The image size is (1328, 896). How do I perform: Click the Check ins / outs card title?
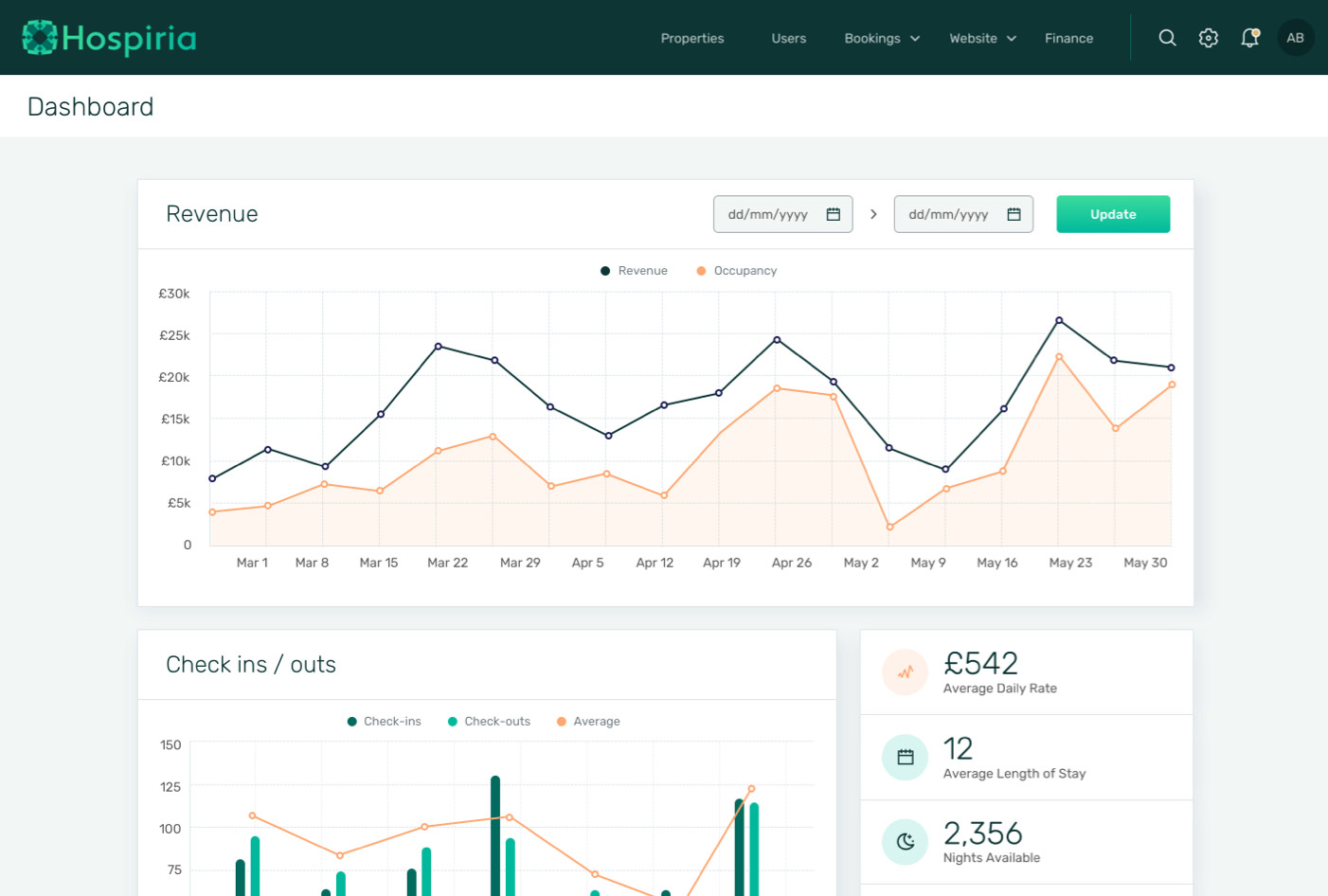coord(251,665)
